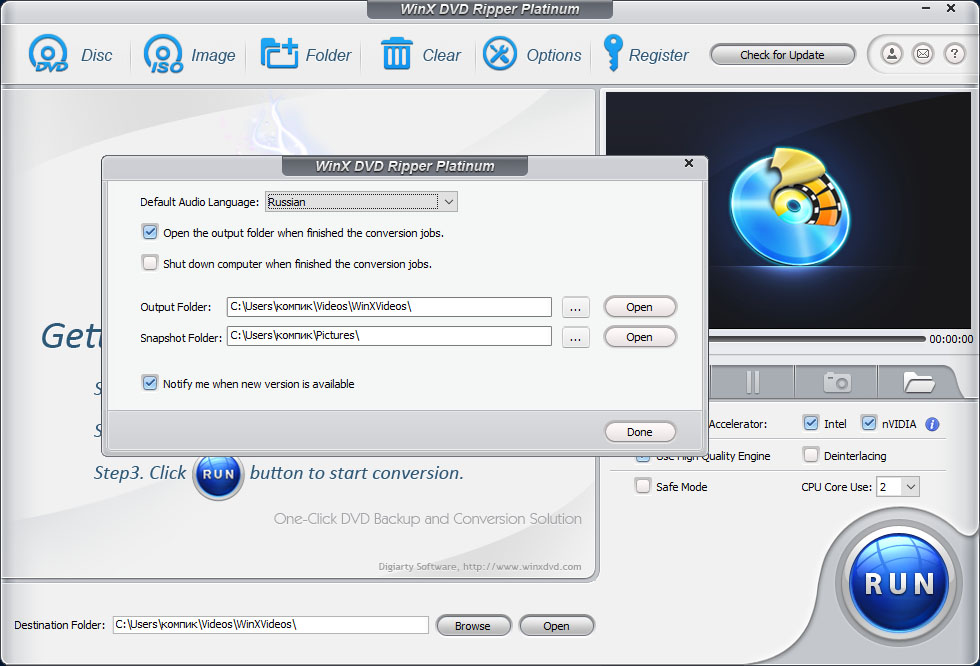Click the Clear trash can icon
This screenshot has height=666, width=980.
pyautogui.click(x=396, y=54)
